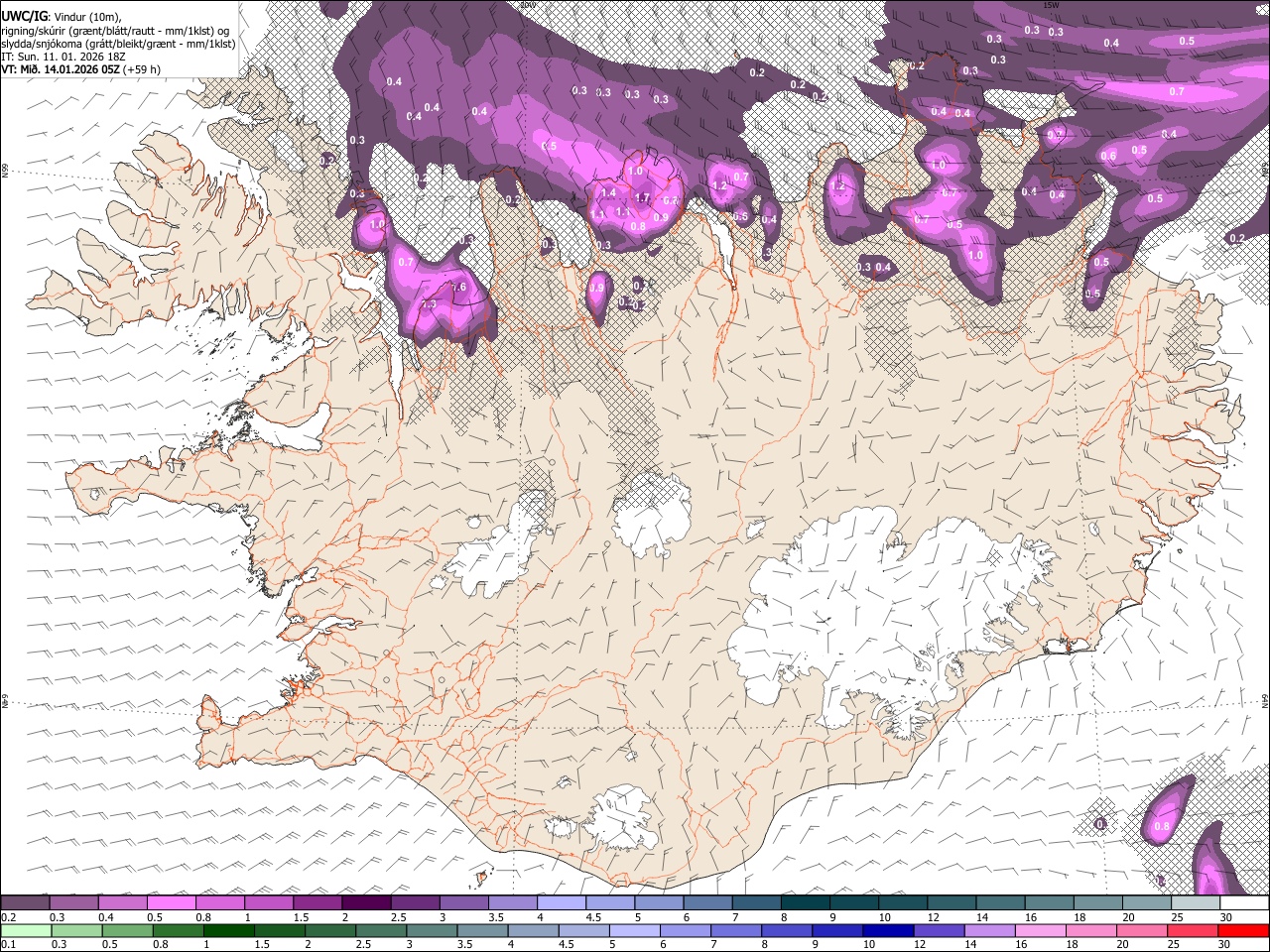Click the white snow scale swatch at 30
Screen dimensions: 1270x952
coord(1244,903)
